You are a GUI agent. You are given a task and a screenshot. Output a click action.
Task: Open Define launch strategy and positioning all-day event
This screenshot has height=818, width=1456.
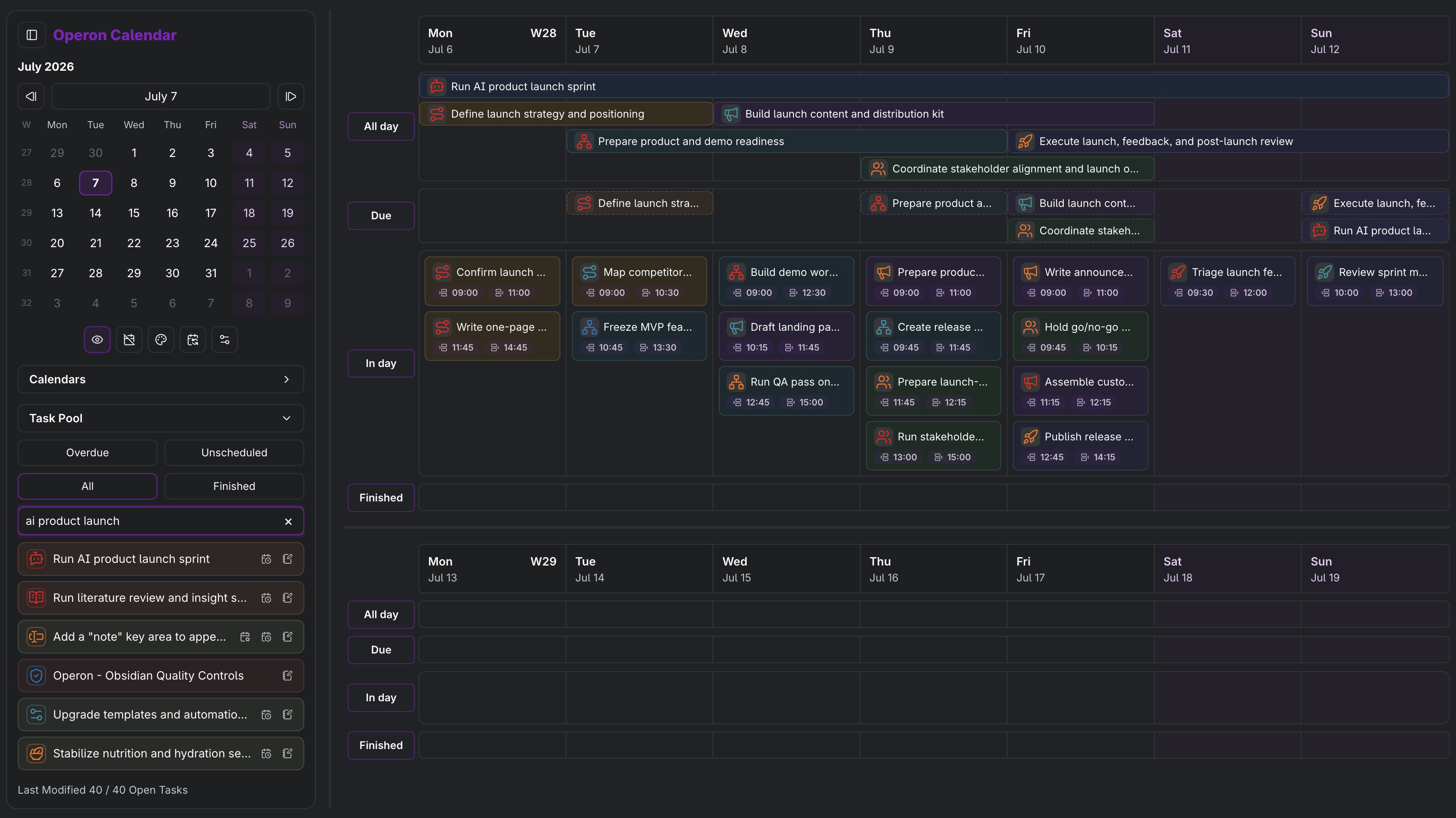(566, 114)
